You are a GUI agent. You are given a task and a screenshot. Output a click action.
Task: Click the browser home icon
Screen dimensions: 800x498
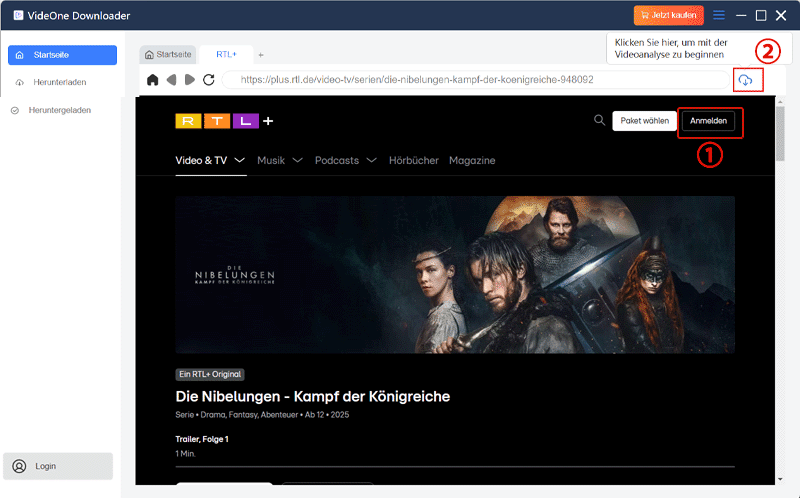click(153, 80)
